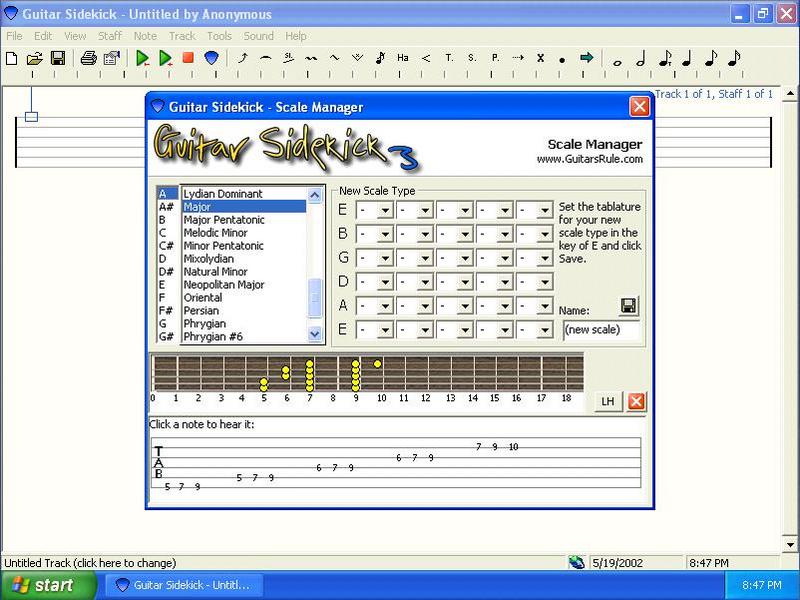Image resolution: width=800 pixels, height=600 pixels.
Task: Select the bend arrow tool
Action: pyautogui.click(x=243, y=58)
